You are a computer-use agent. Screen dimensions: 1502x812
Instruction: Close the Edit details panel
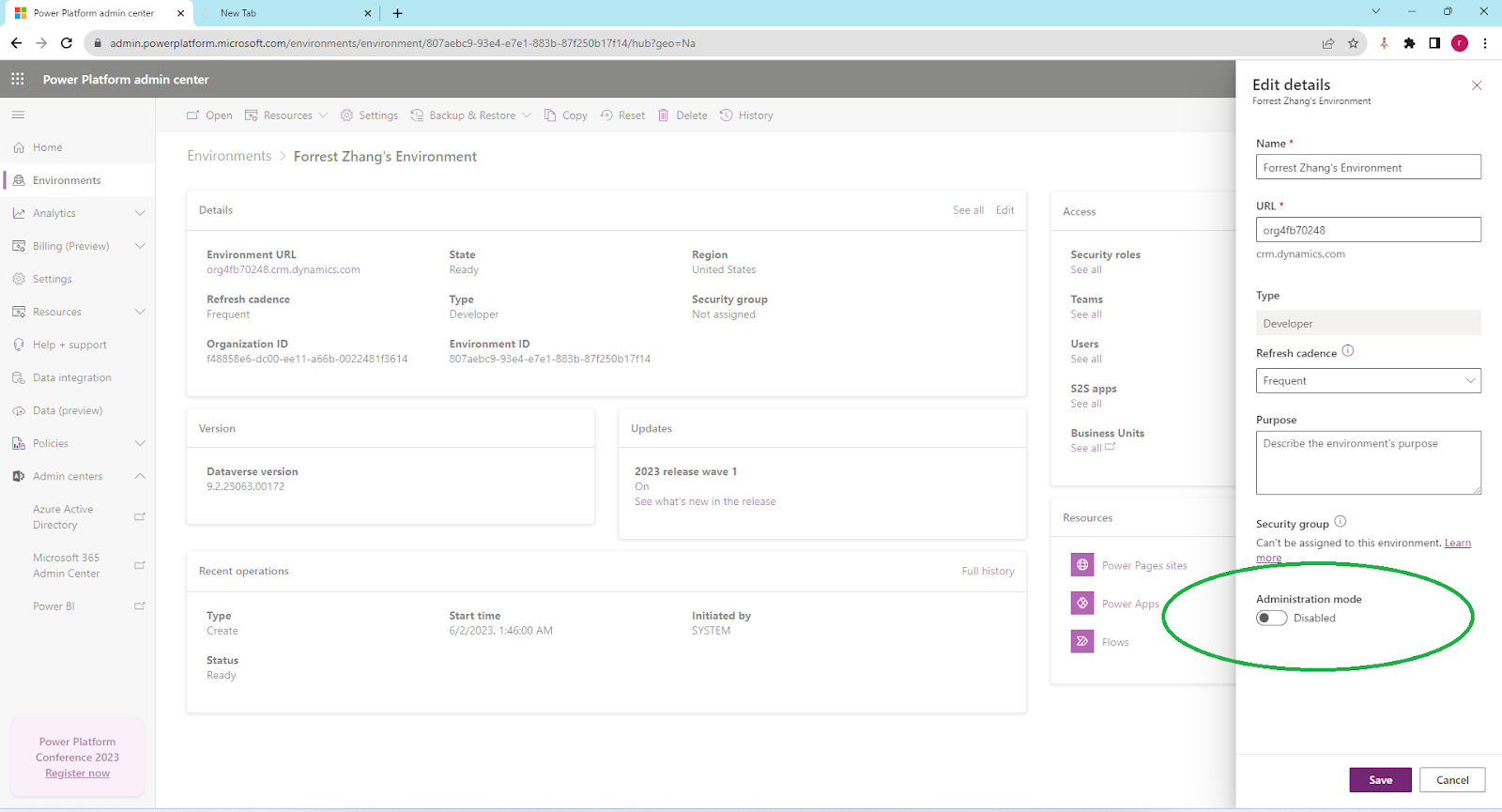1477,85
